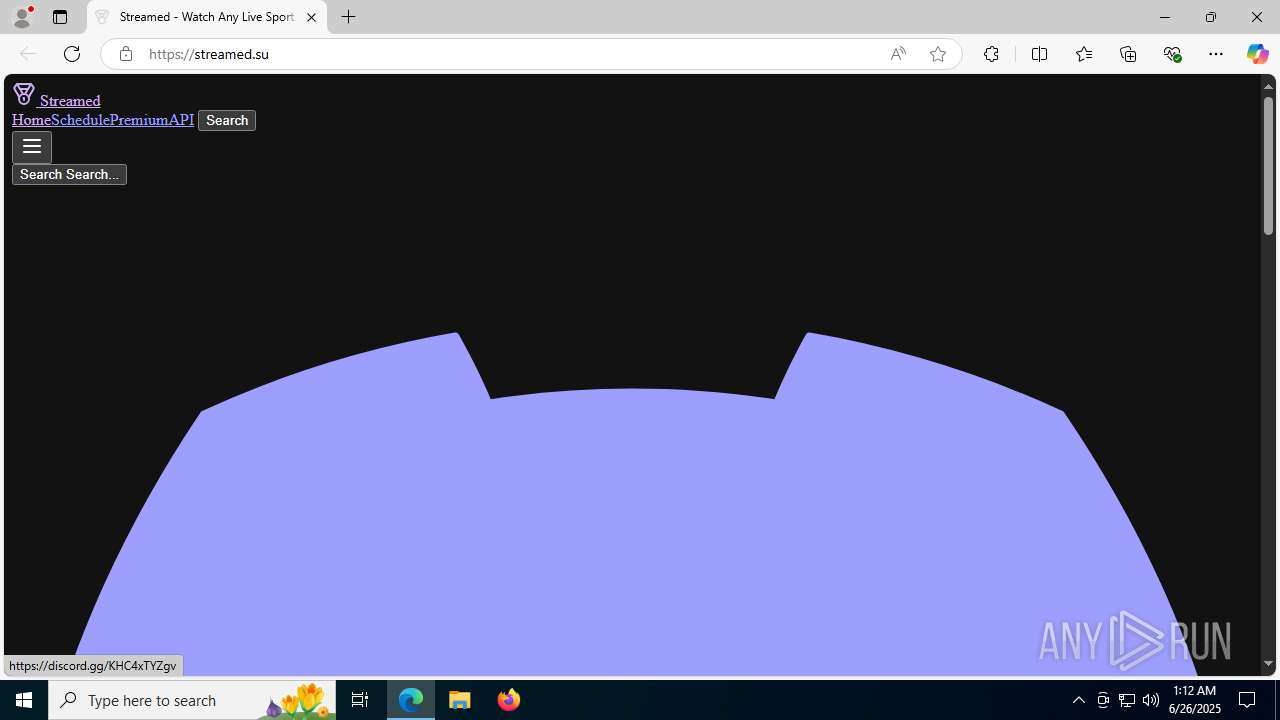The image size is (1280, 720).
Task: Open browser profile icon
Action: point(22,17)
